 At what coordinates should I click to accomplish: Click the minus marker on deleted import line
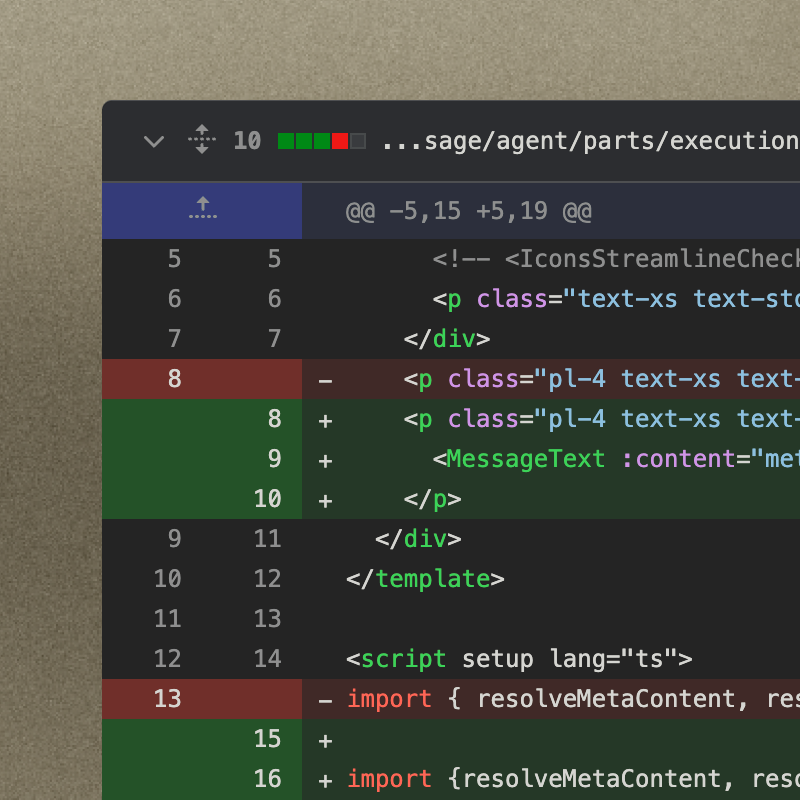pyautogui.click(x=325, y=699)
